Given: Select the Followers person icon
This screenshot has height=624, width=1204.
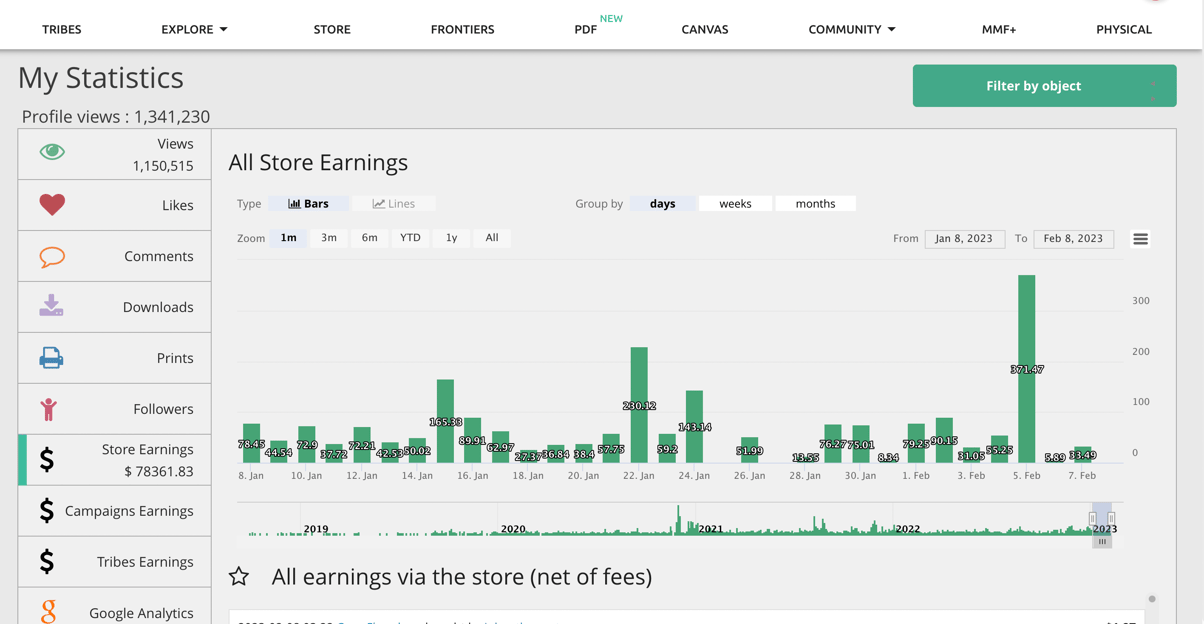Looking at the screenshot, I should click(49, 408).
